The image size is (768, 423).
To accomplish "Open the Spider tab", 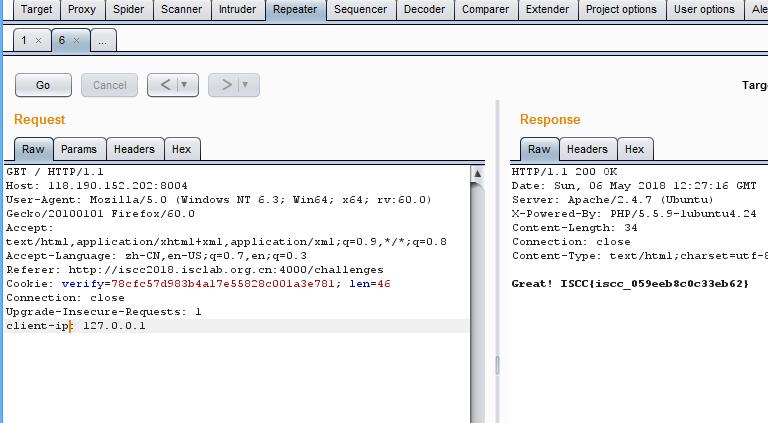I will click(129, 9).
